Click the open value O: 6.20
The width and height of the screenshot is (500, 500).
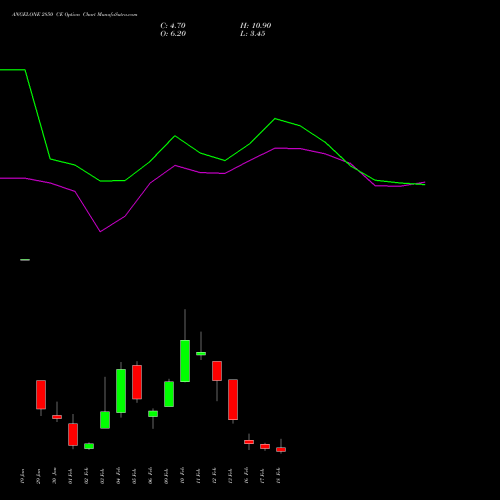[x=173, y=34]
